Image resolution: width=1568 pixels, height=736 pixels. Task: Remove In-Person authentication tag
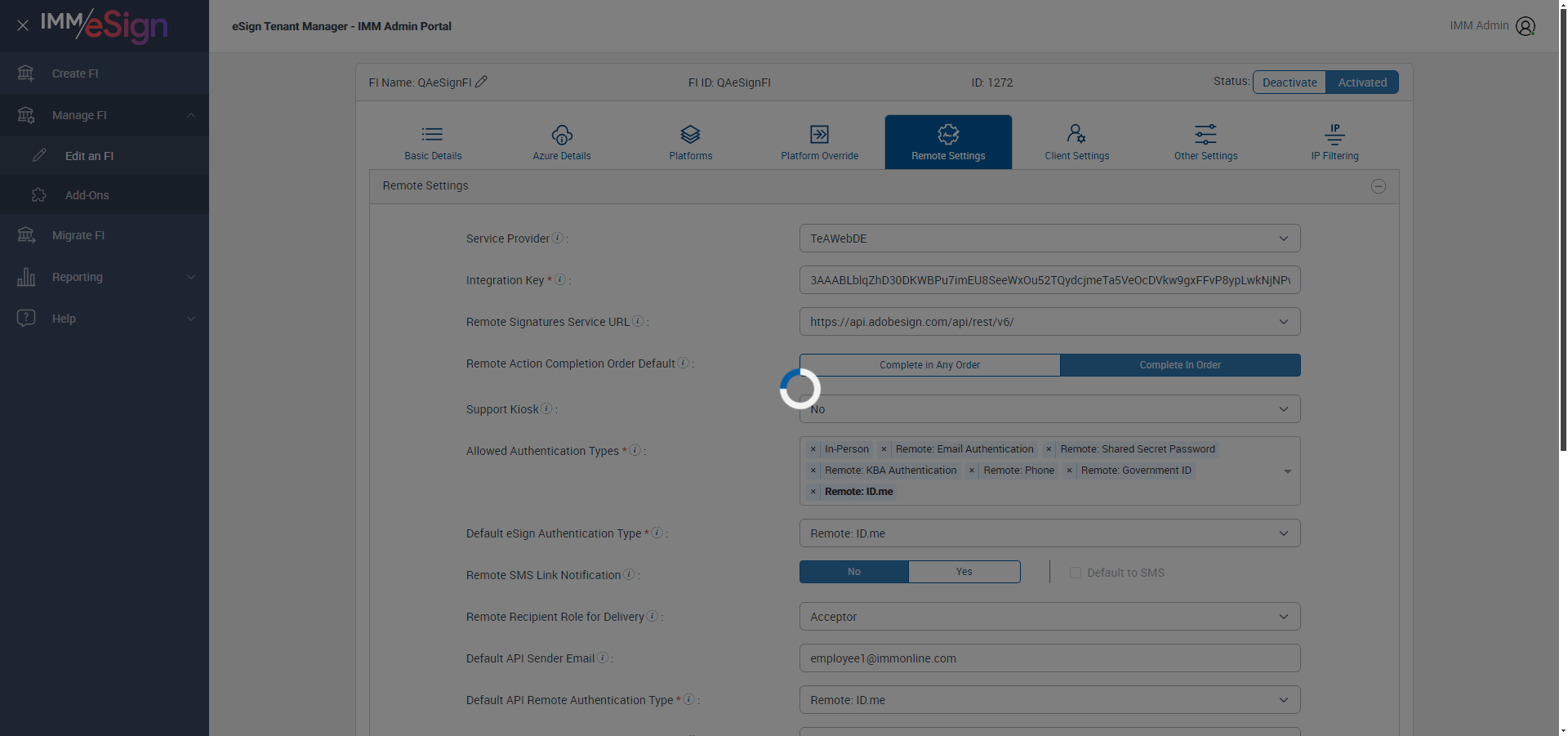[x=813, y=449]
